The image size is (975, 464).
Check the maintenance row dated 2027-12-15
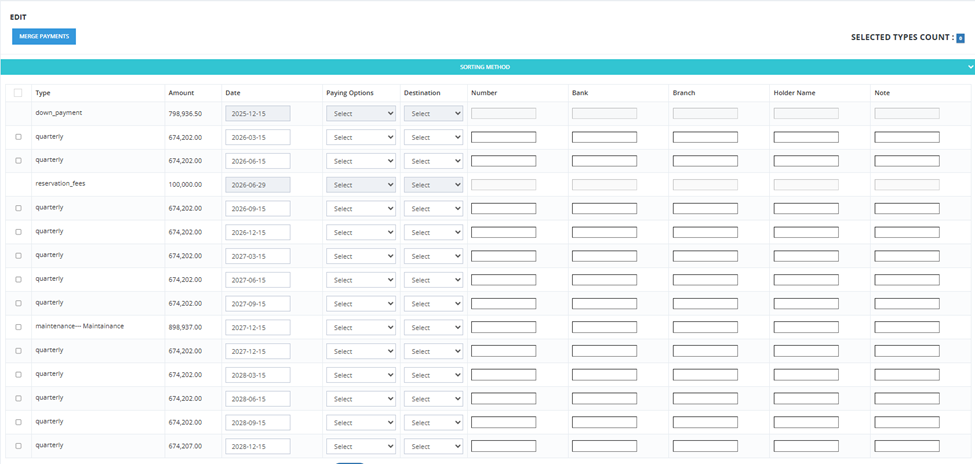pos(18,327)
